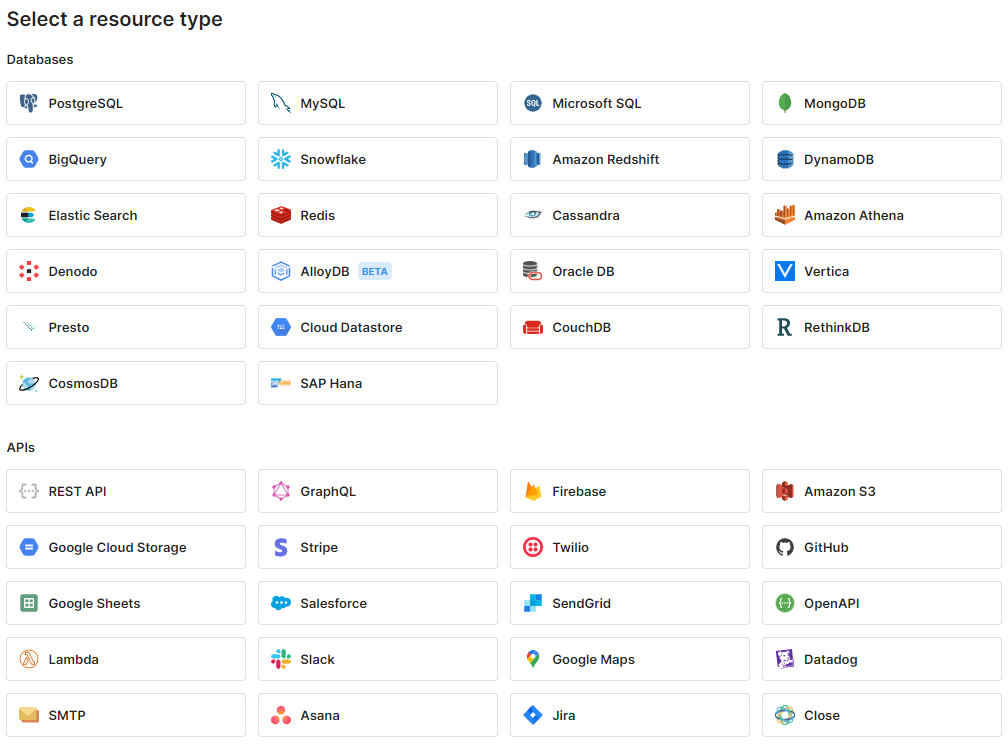This screenshot has height=749, width=1008.
Task: Select the Vertica V icon
Action: point(784,271)
